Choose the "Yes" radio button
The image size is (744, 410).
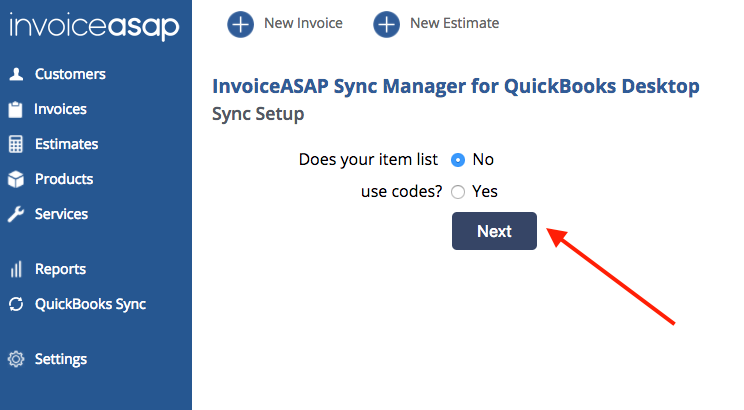pyautogui.click(x=458, y=192)
